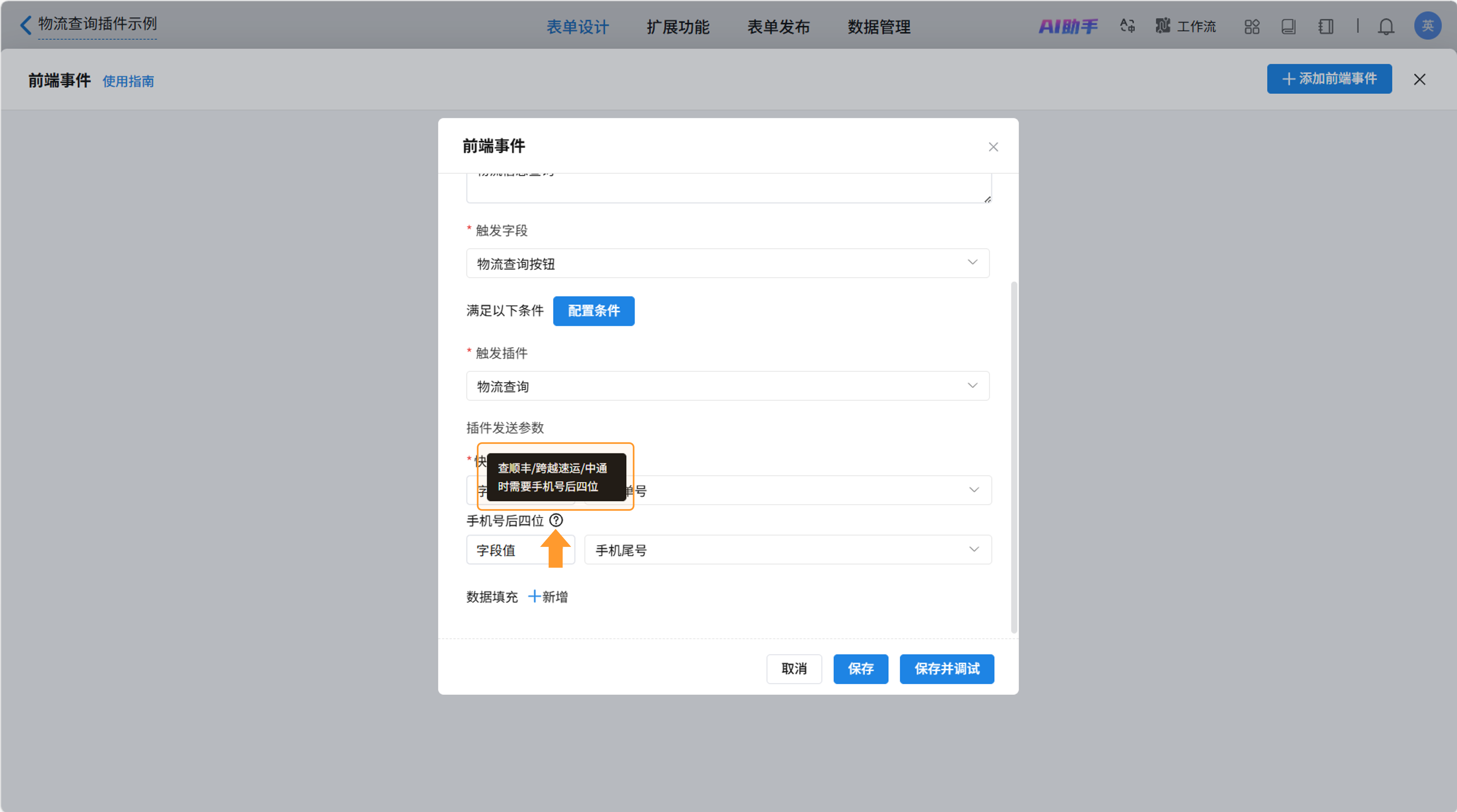Click +新增 next to 数据填充
This screenshot has height=812, width=1457.
point(547,597)
